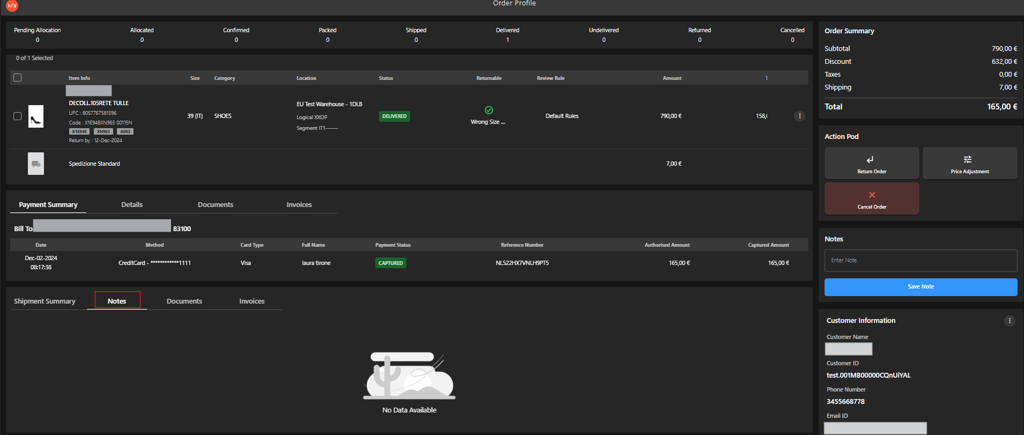The image size is (1024, 435).
Task: Click the X1E948 item tag
Action: click(x=79, y=131)
